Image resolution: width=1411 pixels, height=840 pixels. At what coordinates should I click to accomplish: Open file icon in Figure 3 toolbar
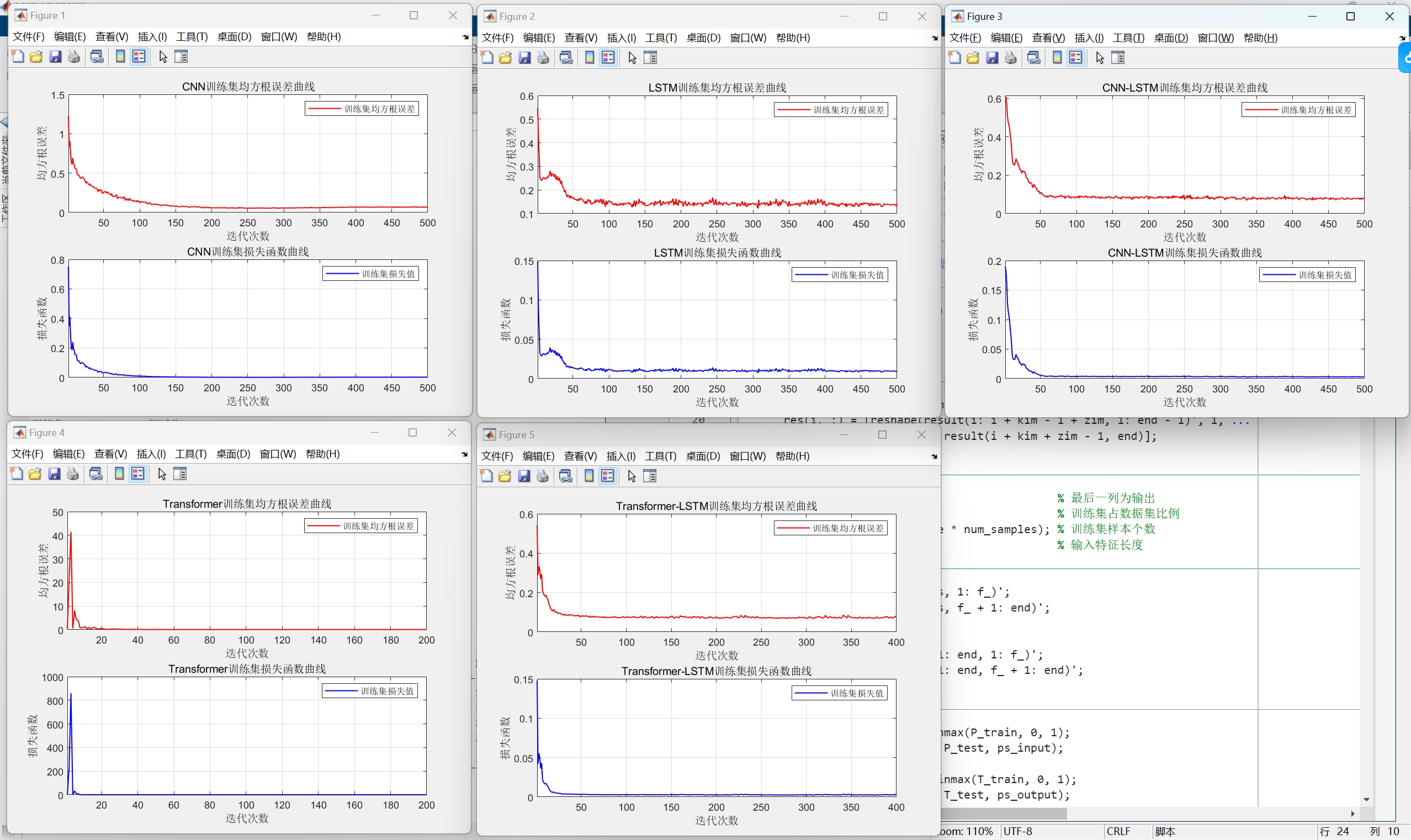(973, 58)
